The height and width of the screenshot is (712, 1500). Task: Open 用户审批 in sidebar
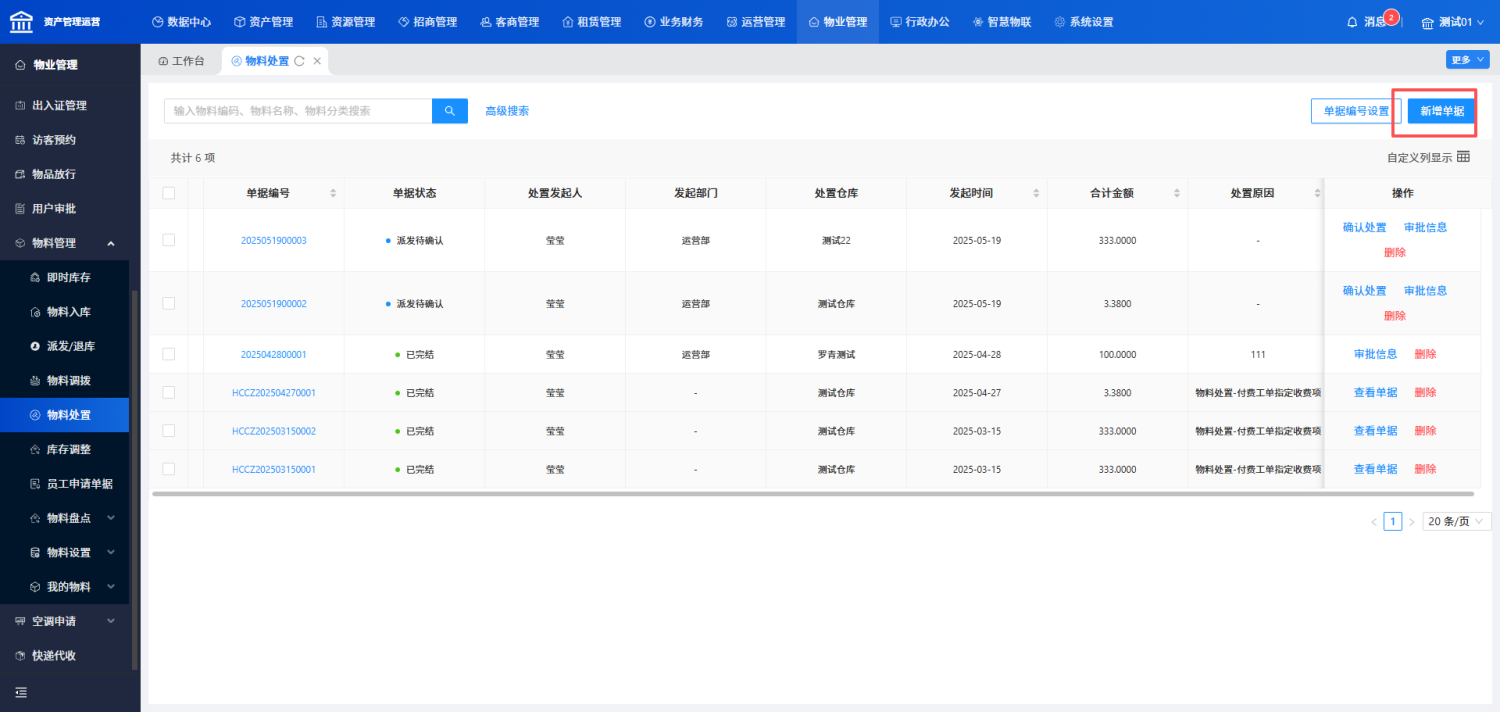click(x=53, y=209)
